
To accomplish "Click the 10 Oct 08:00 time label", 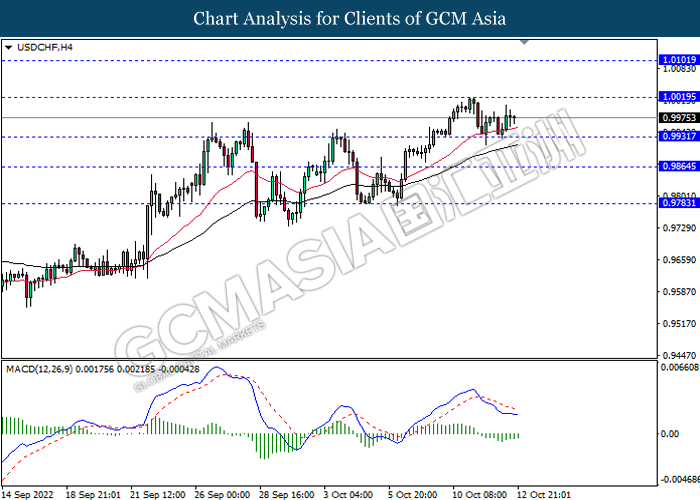I will (x=479, y=495).
